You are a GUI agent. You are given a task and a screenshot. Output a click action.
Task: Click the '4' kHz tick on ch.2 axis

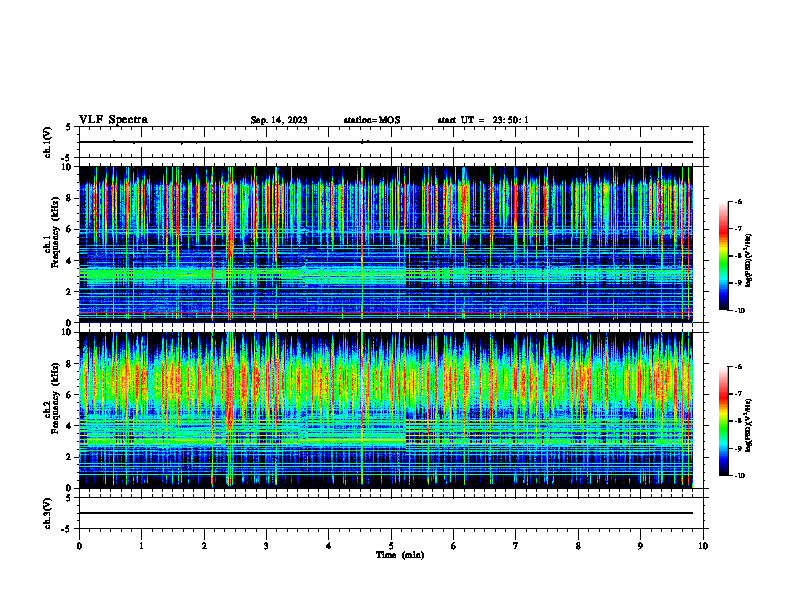(x=70, y=426)
